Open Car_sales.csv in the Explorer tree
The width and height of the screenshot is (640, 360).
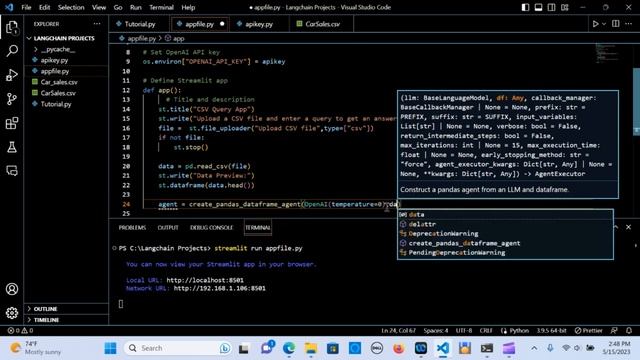[x=59, y=82]
